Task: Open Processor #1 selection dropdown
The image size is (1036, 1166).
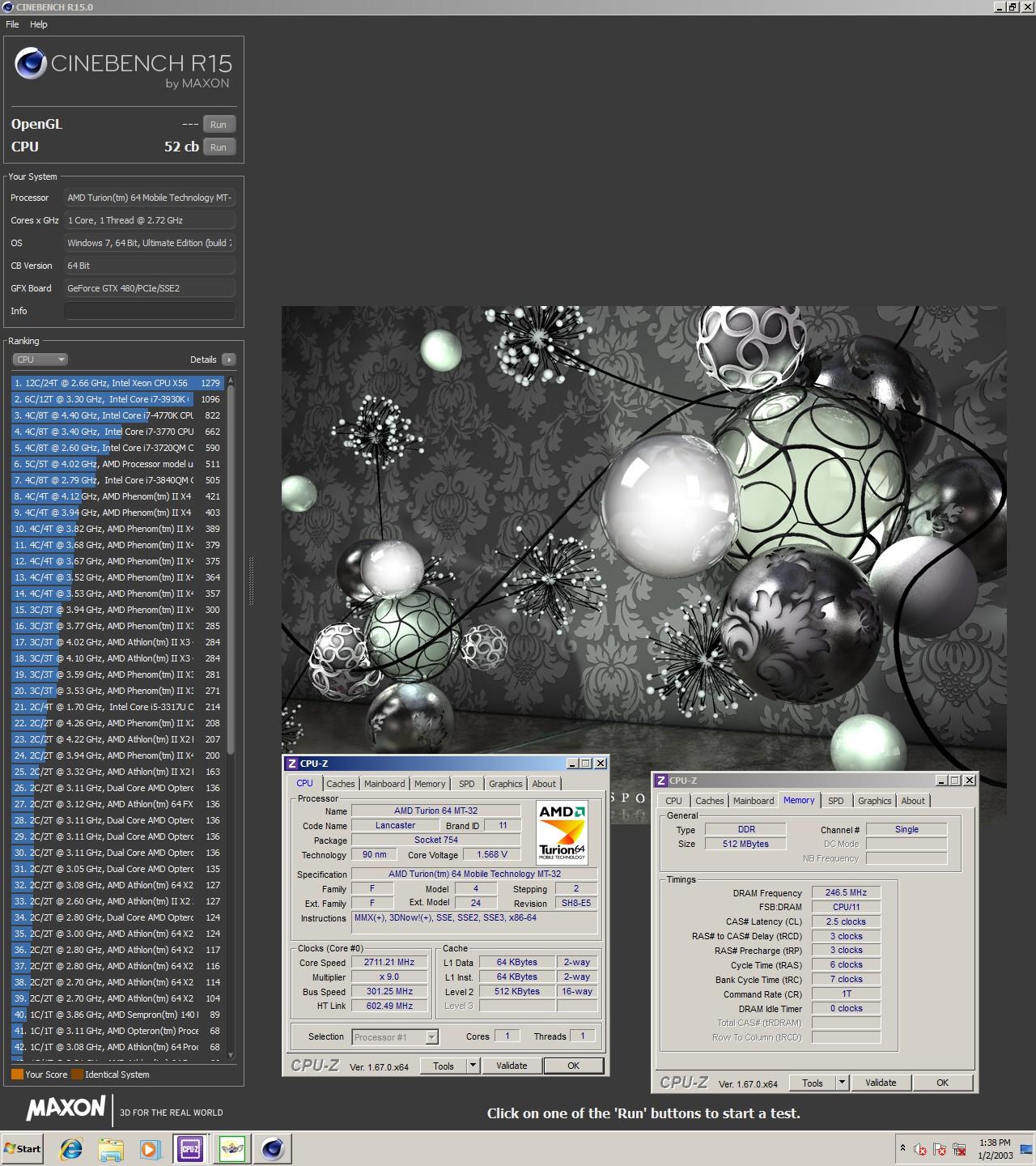Action: (395, 1037)
